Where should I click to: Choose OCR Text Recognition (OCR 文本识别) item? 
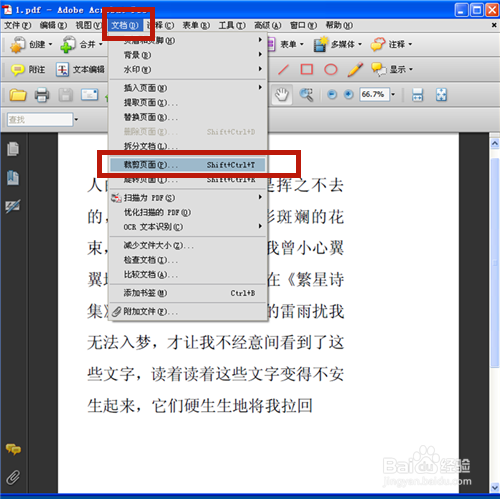tap(188, 227)
